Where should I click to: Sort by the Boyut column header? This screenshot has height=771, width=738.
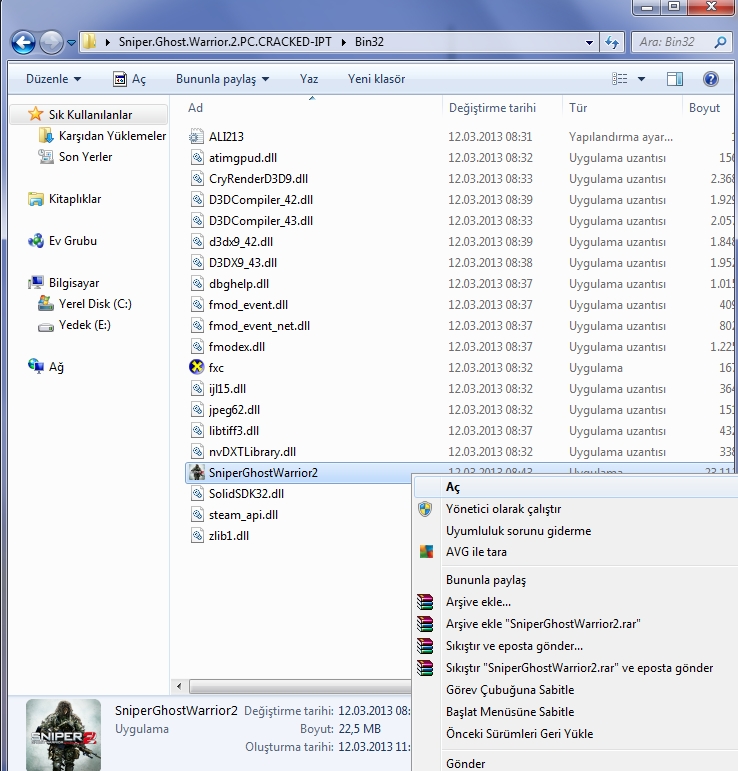[704, 108]
